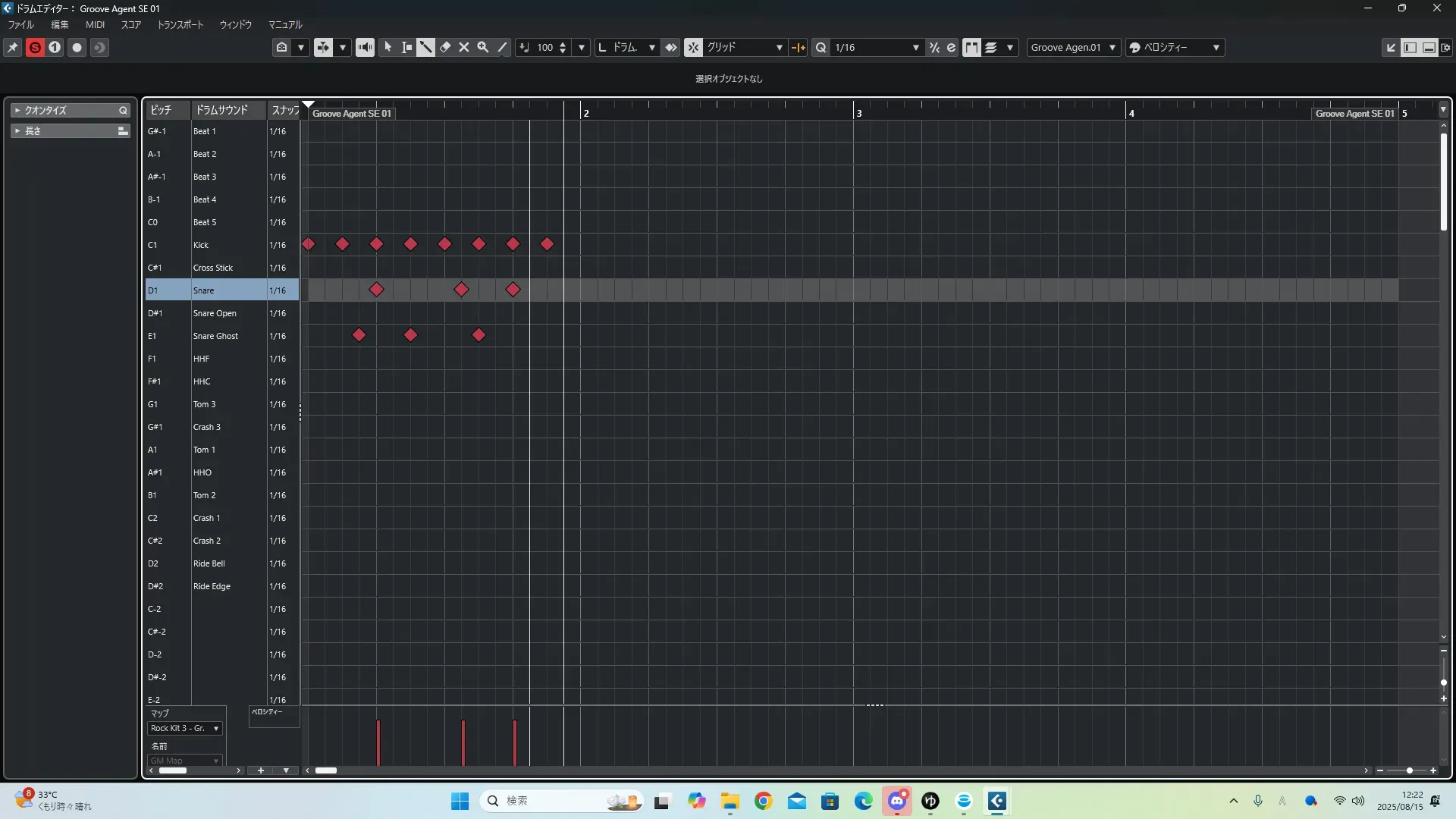Toggle the Snap on/off button

coord(693,47)
